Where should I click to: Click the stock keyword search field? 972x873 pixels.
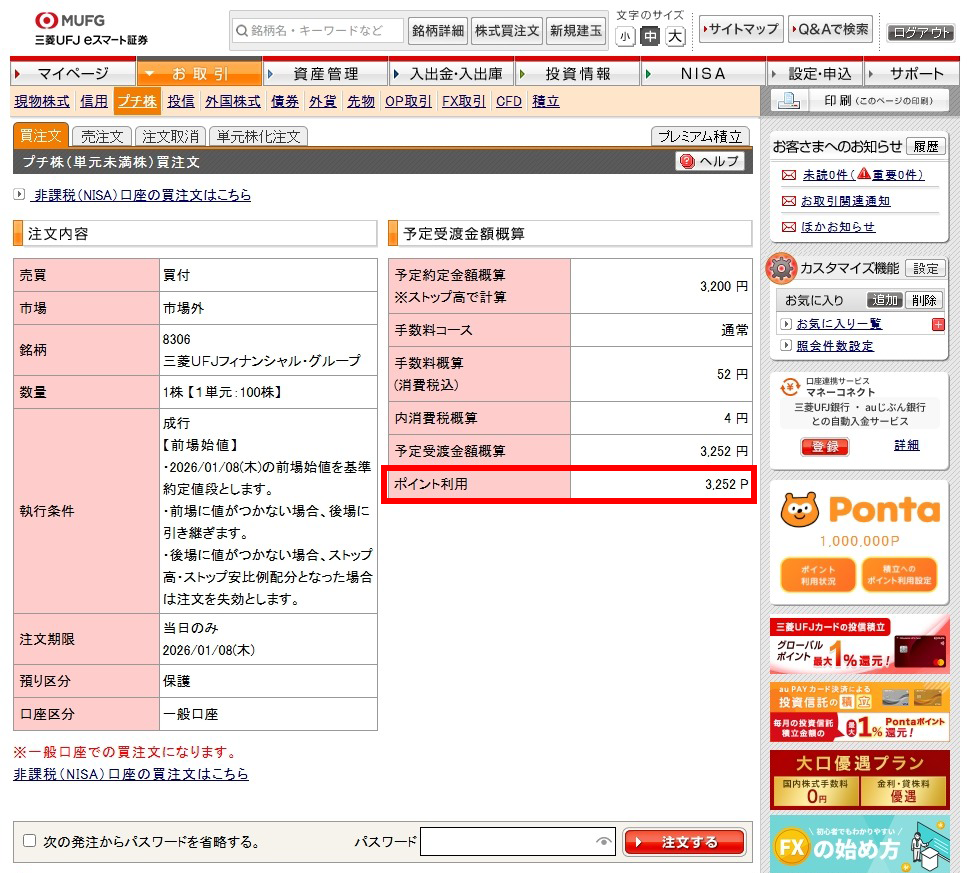point(317,31)
